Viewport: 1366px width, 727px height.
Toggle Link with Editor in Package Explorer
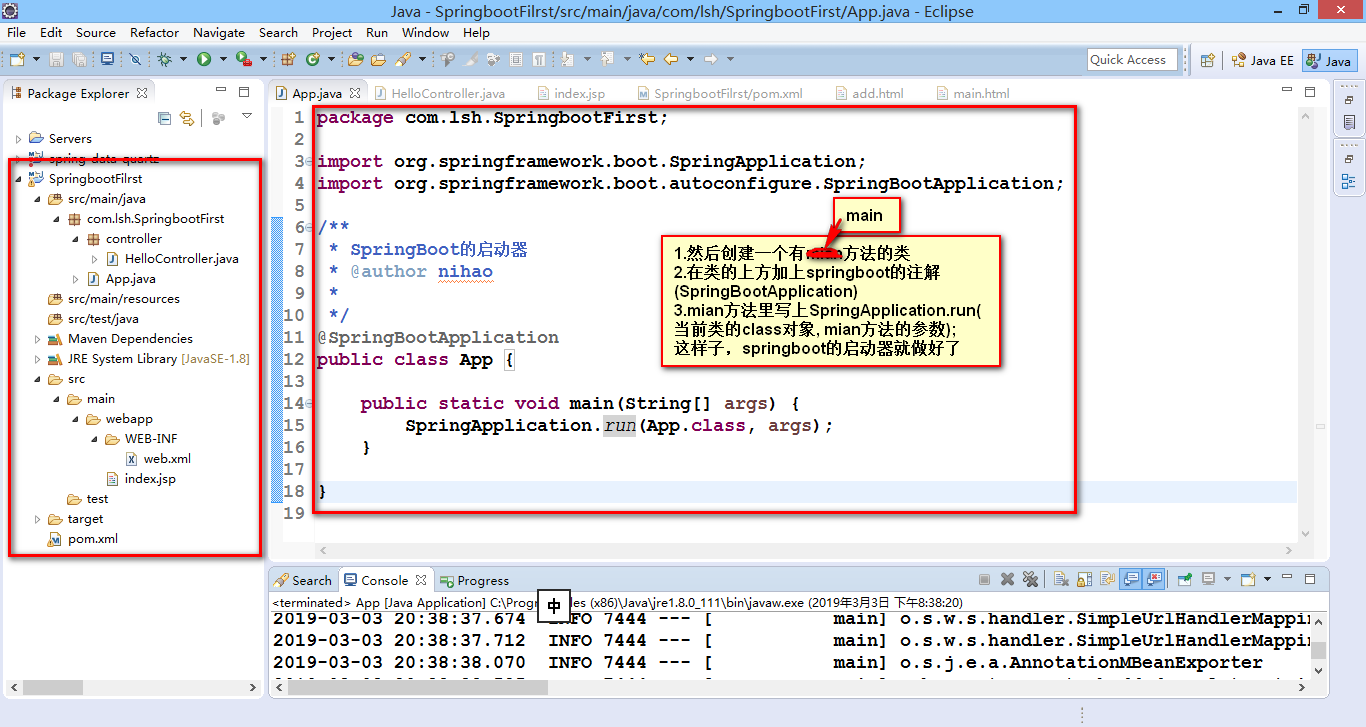point(186,118)
